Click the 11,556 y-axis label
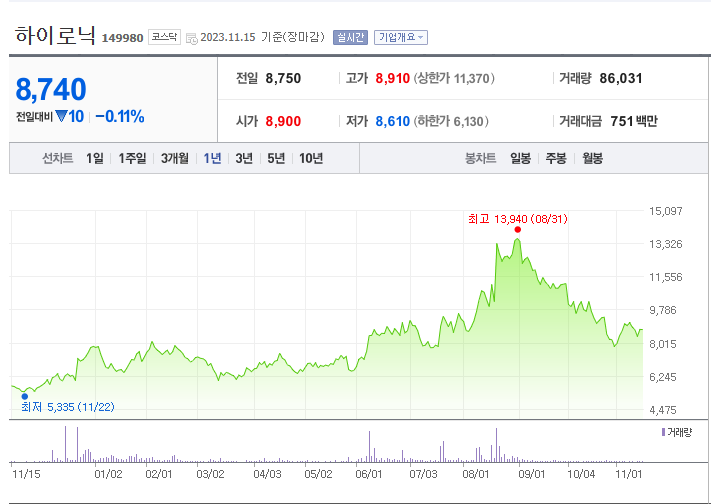 click(x=666, y=277)
